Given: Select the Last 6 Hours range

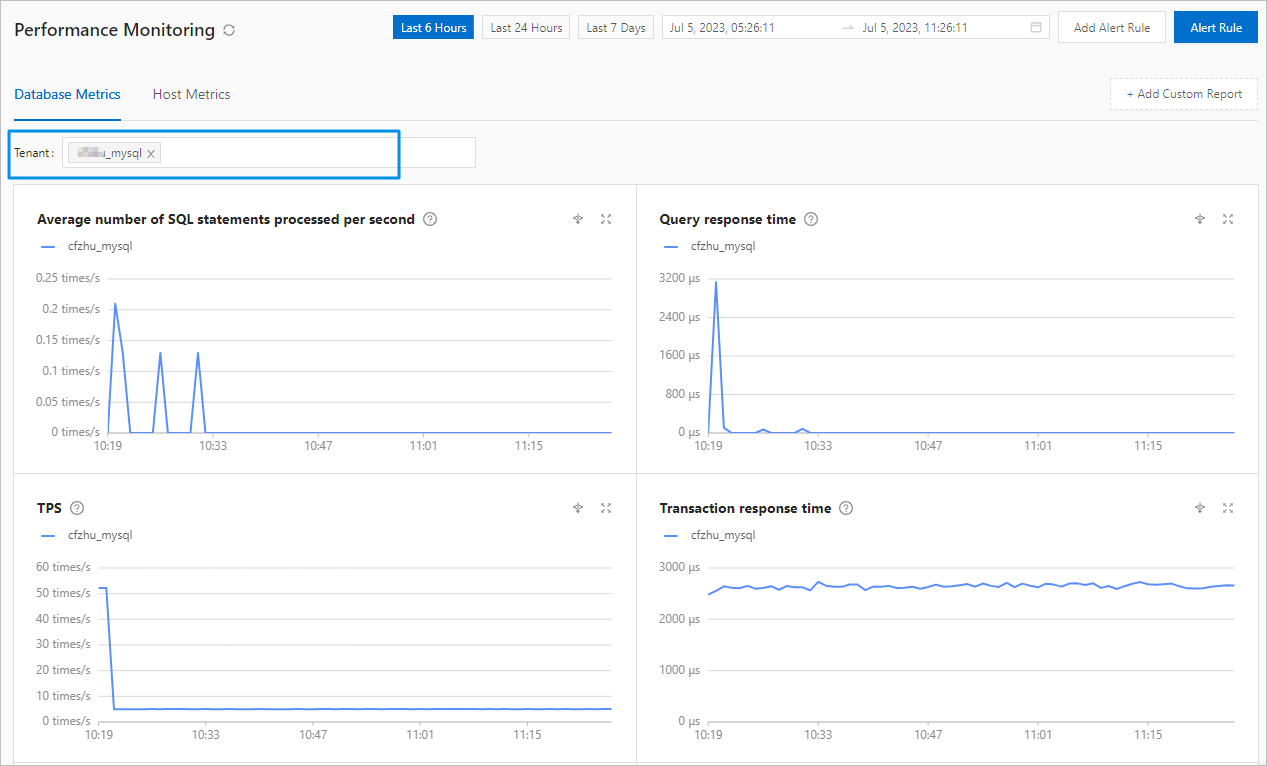Looking at the screenshot, I should [x=434, y=28].
